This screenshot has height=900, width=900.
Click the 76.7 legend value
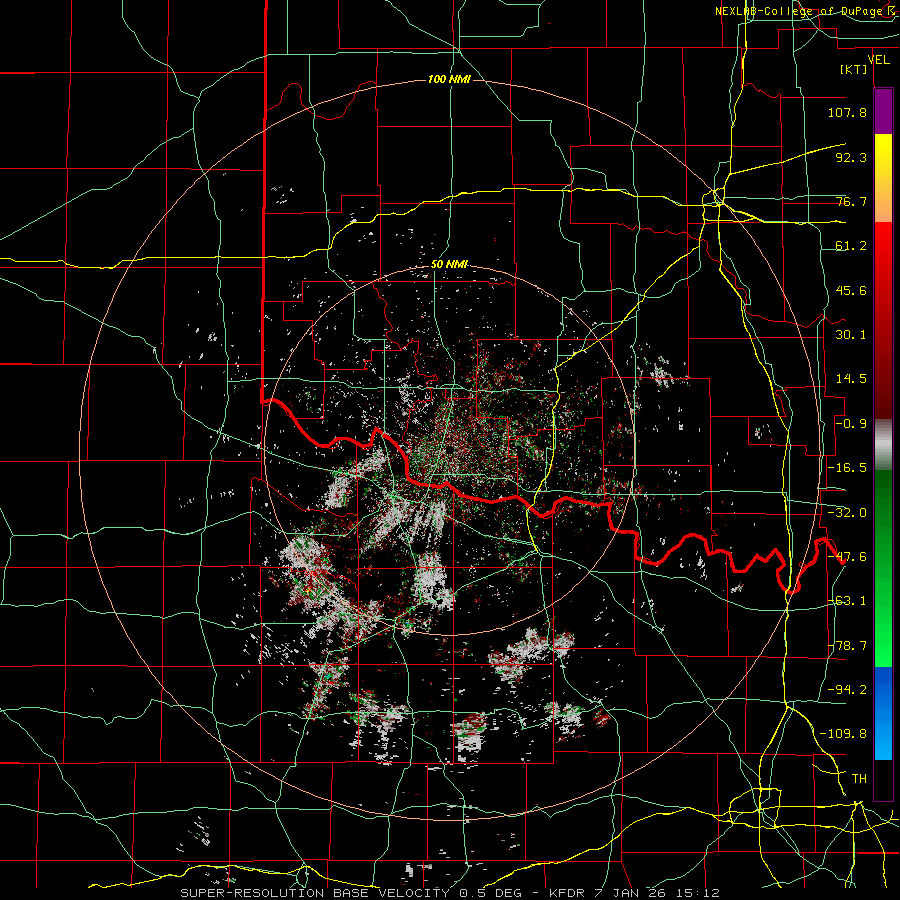click(x=851, y=201)
